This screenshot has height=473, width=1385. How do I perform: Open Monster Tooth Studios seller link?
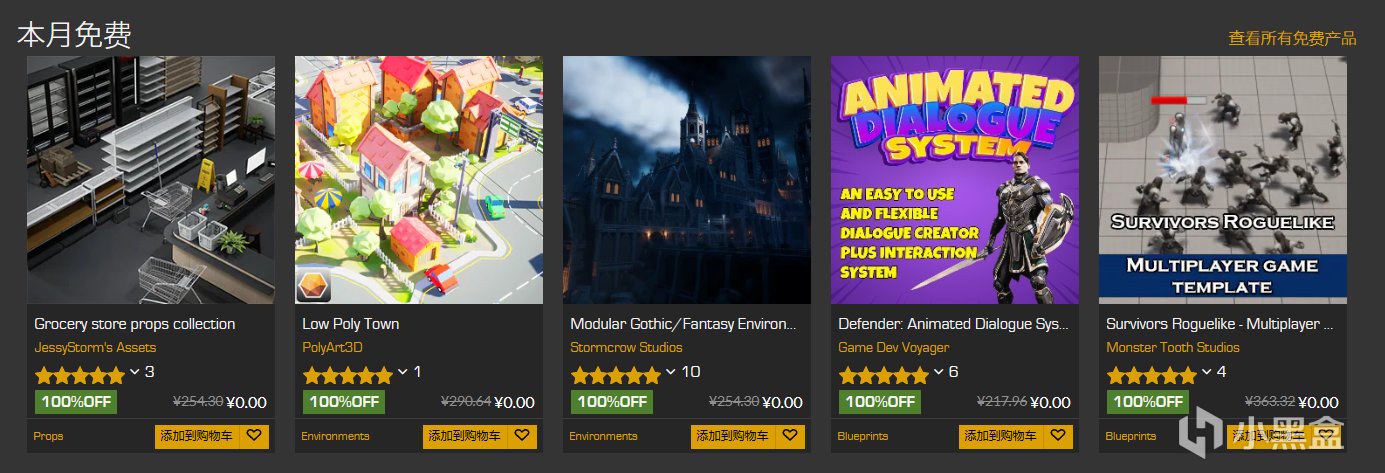pos(1173,348)
